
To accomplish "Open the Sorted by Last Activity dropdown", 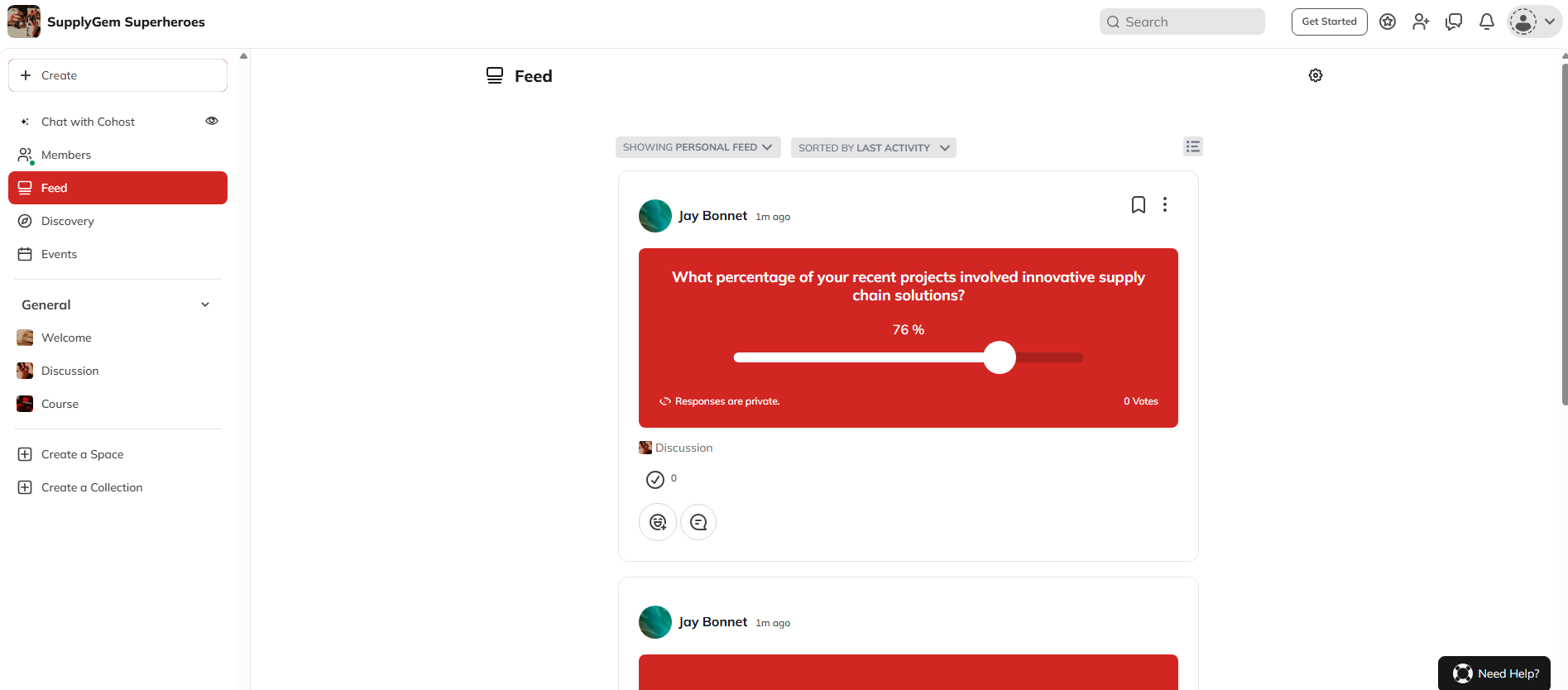I will pyautogui.click(x=873, y=148).
